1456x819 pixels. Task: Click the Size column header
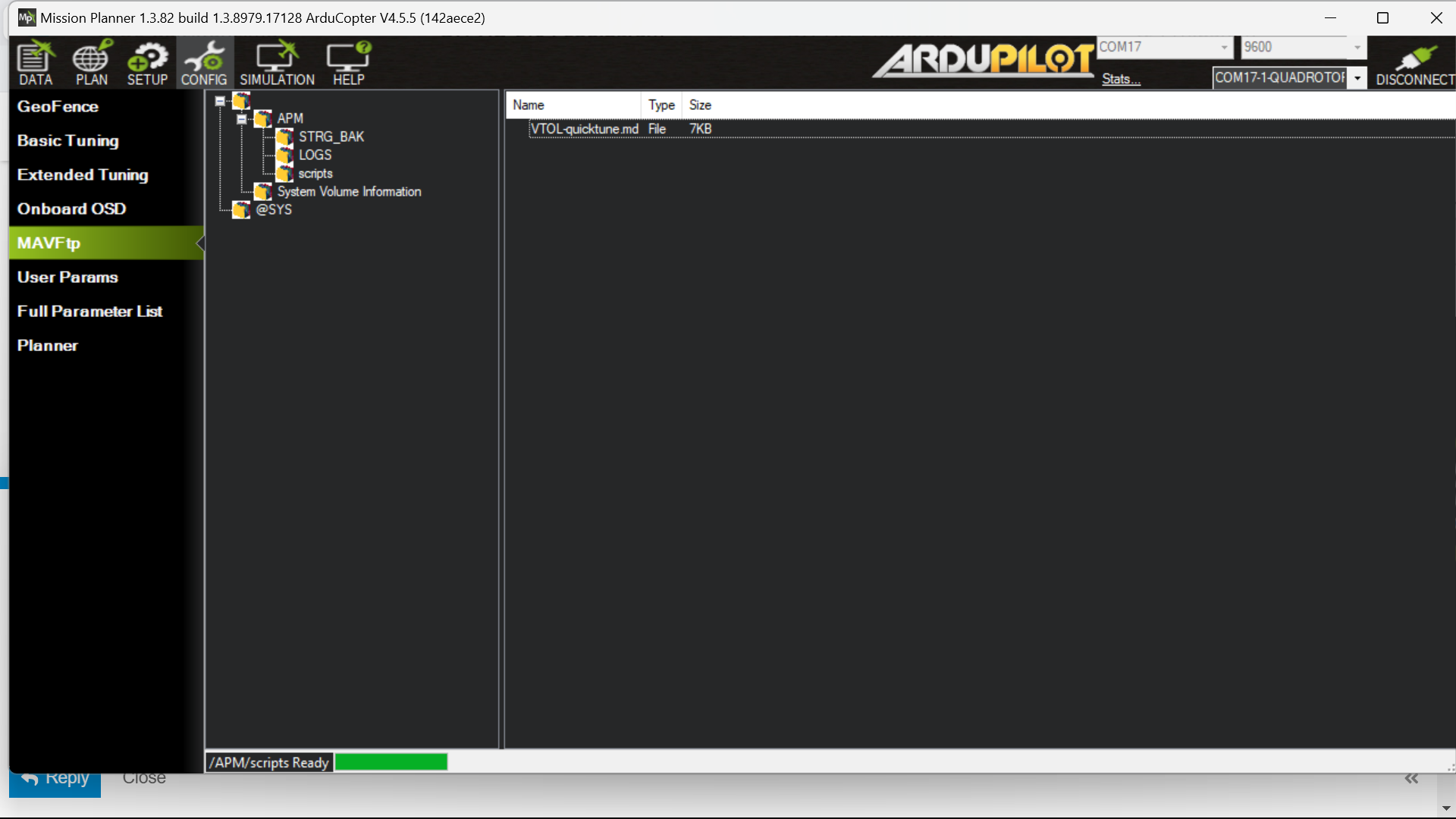700,105
